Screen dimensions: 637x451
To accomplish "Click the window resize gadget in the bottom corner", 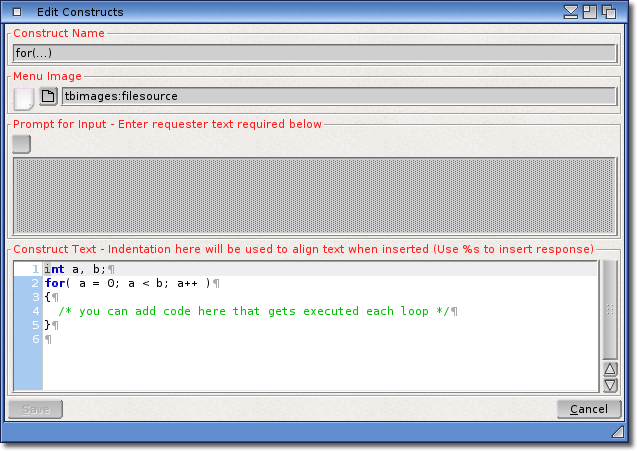I will point(617,430).
